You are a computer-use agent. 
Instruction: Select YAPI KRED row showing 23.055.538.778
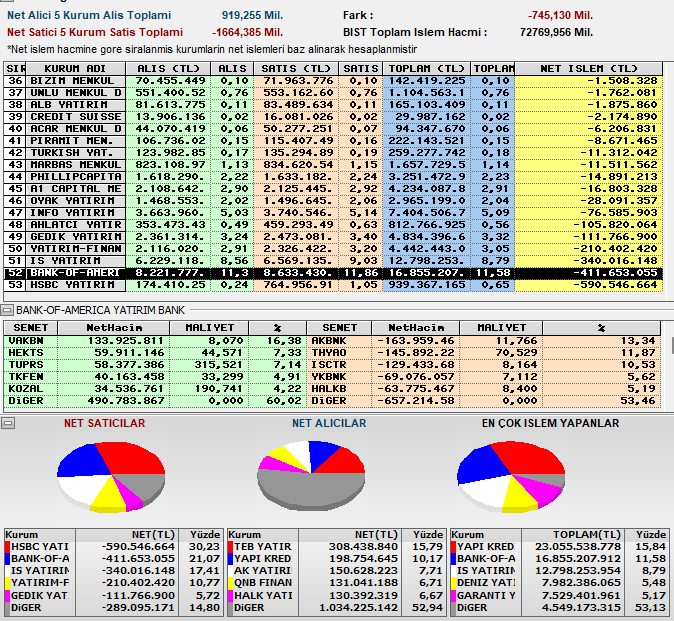pos(559,547)
